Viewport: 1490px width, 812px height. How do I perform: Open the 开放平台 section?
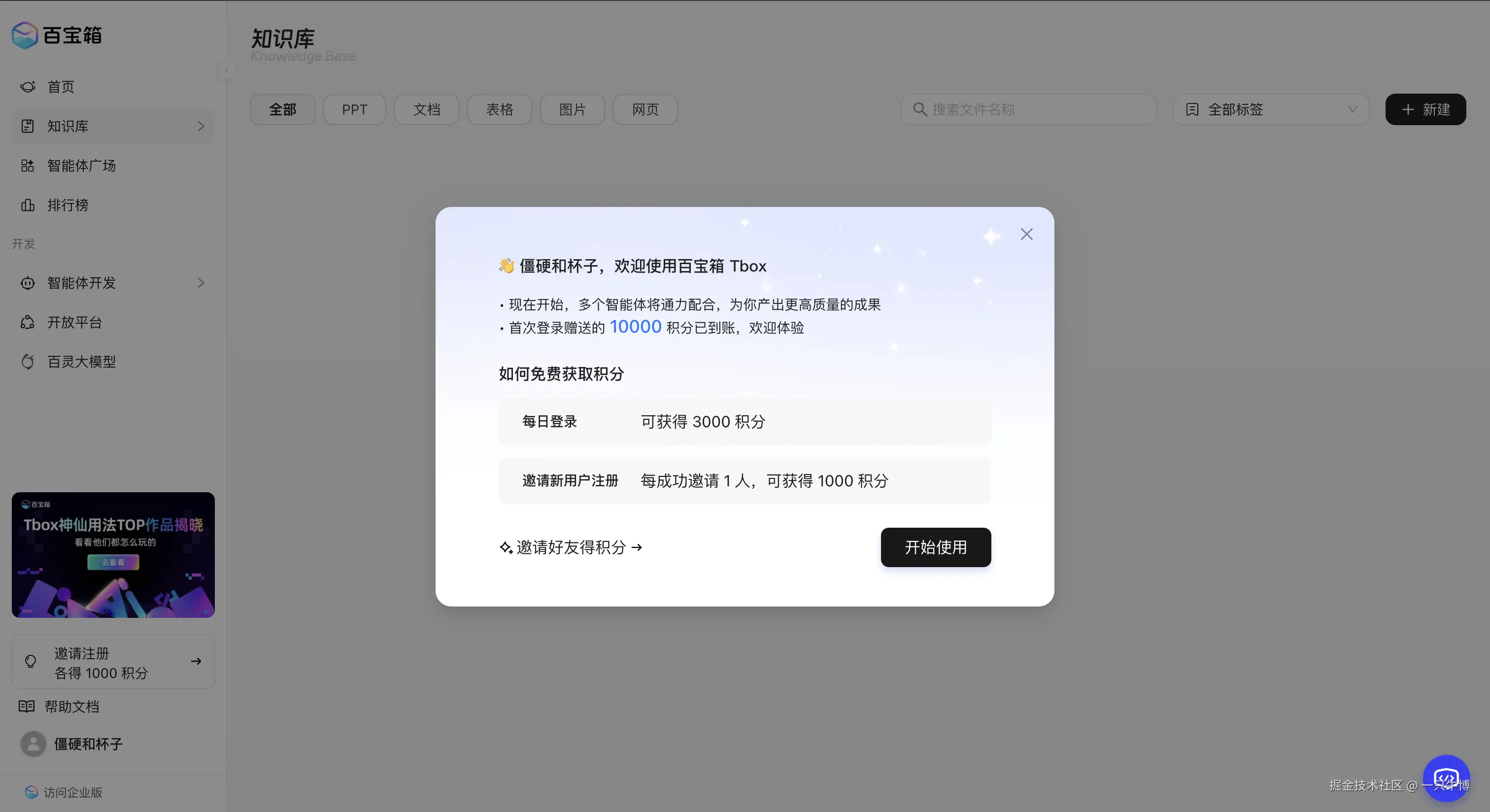[x=74, y=322]
